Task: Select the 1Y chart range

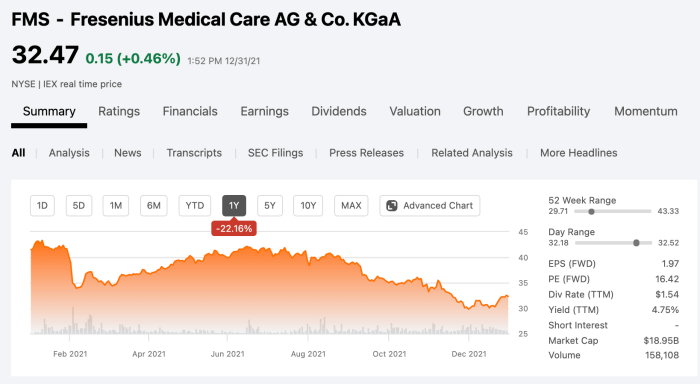Action: [234, 206]
